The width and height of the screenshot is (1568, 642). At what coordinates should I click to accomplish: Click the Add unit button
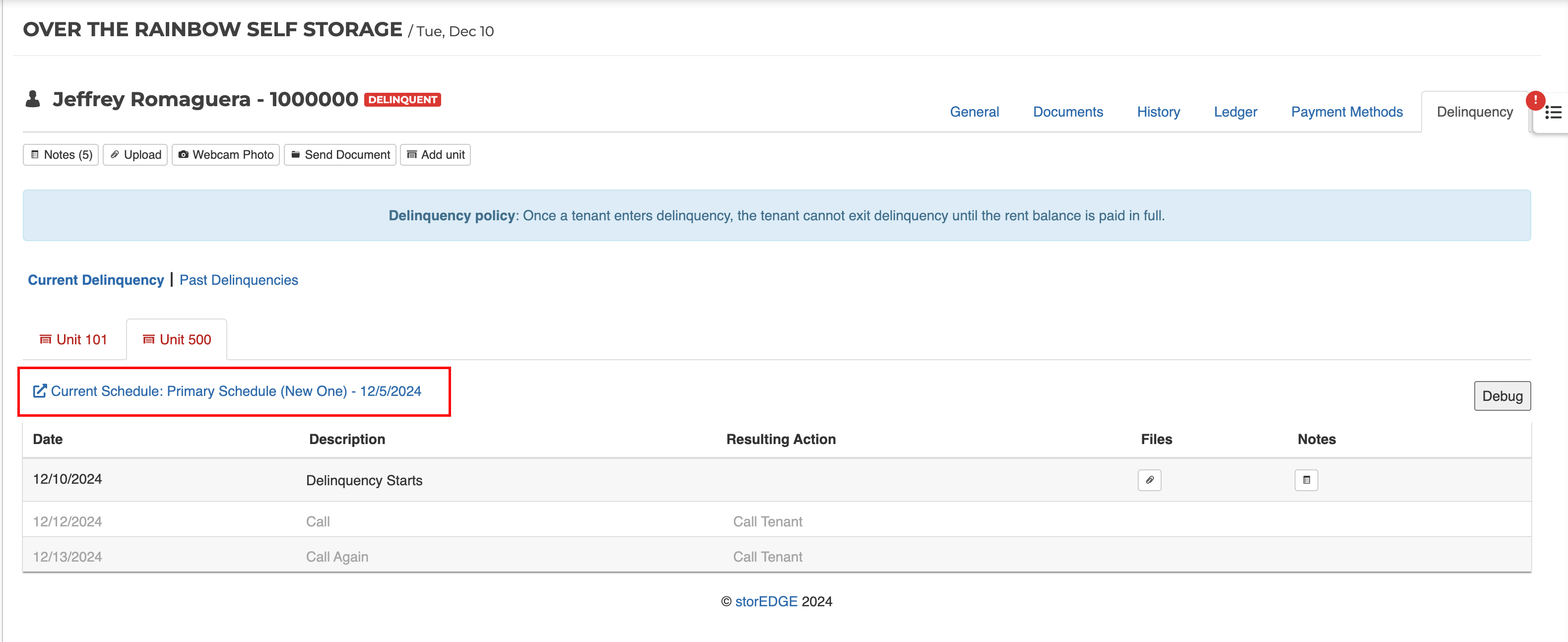coord(435,155)
